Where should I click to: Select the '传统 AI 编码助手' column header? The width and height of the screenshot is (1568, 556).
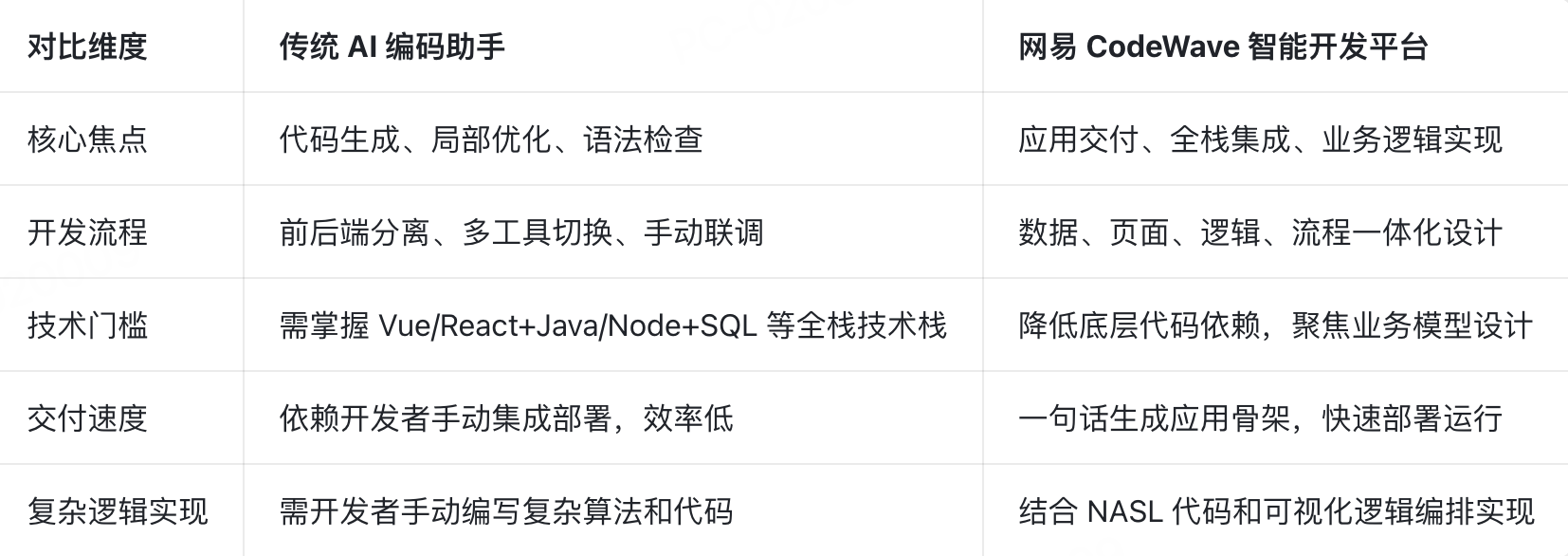coord(392,46)
